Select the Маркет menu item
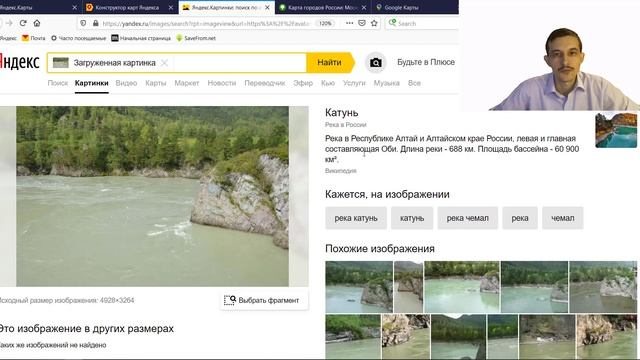This screenshot has width=640, height=360. (x=187, y=83)
